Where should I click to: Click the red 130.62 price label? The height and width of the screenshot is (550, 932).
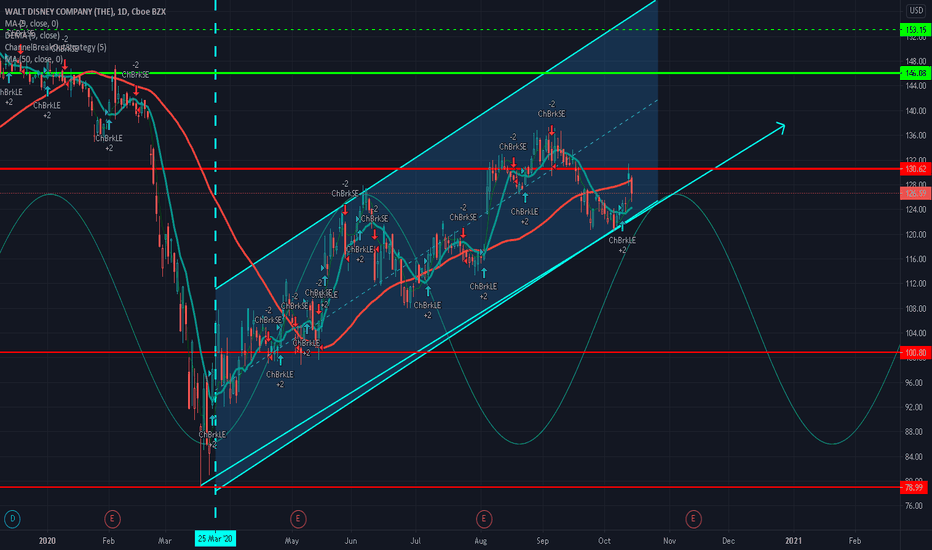click(915, 169)
